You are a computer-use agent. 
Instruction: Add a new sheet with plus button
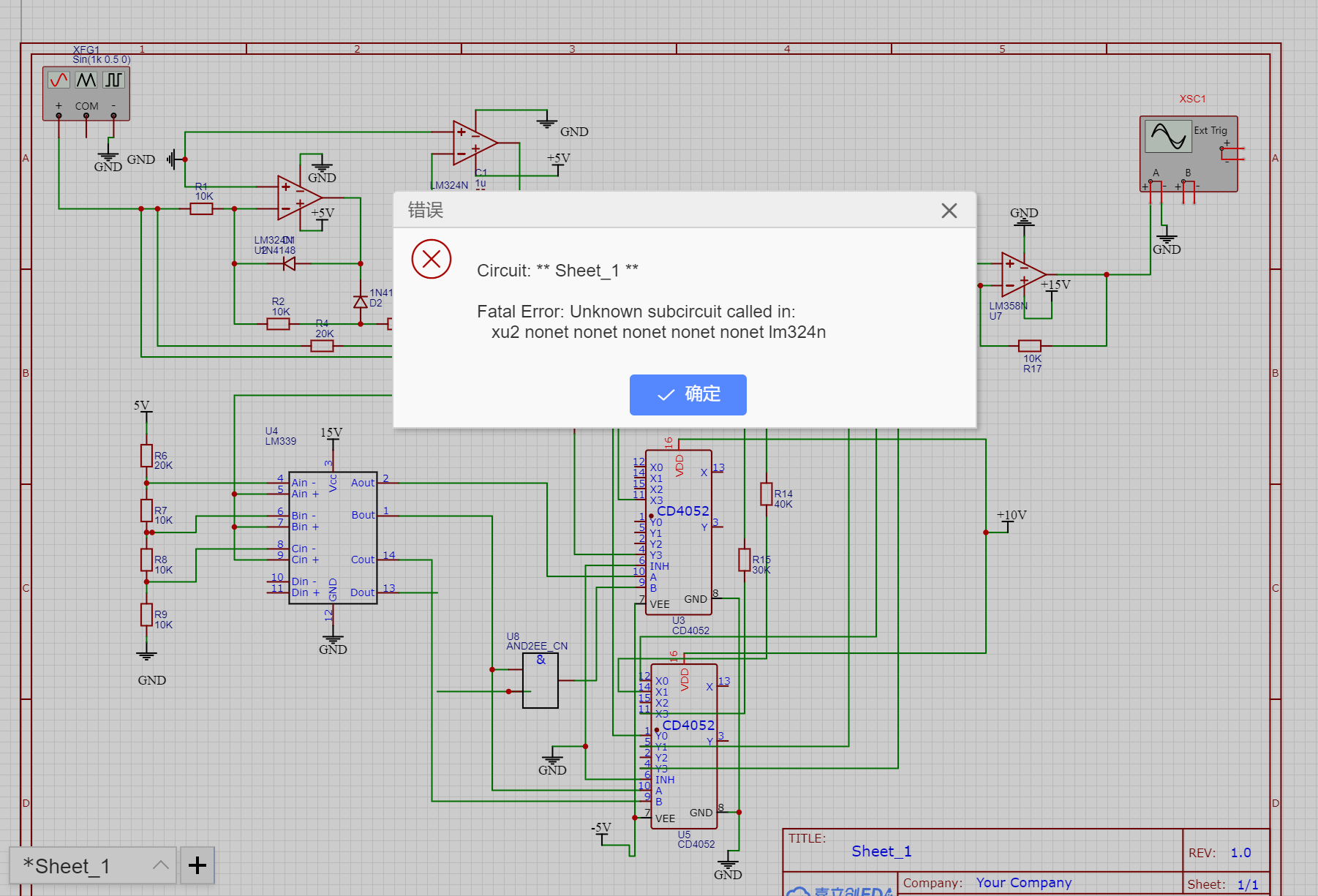point(197,865)
